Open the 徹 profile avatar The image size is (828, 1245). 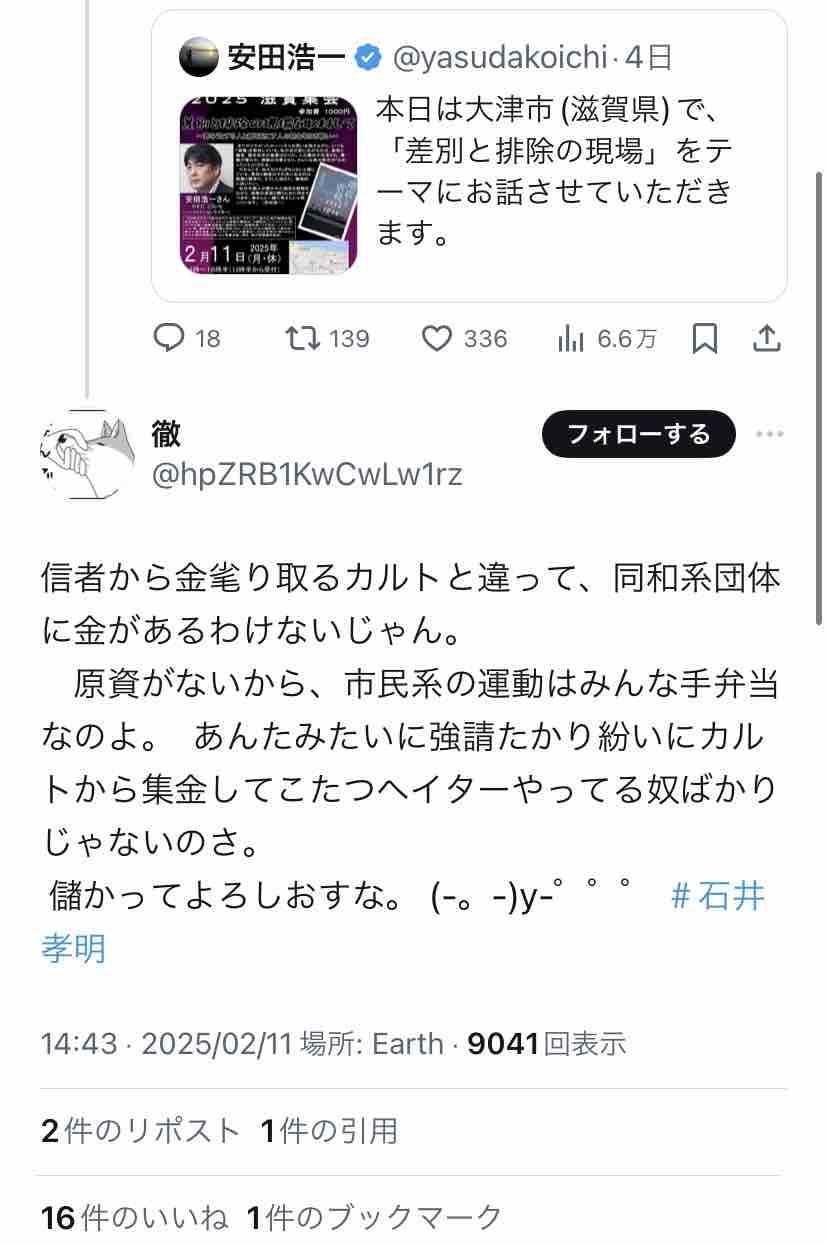[88, 457]
